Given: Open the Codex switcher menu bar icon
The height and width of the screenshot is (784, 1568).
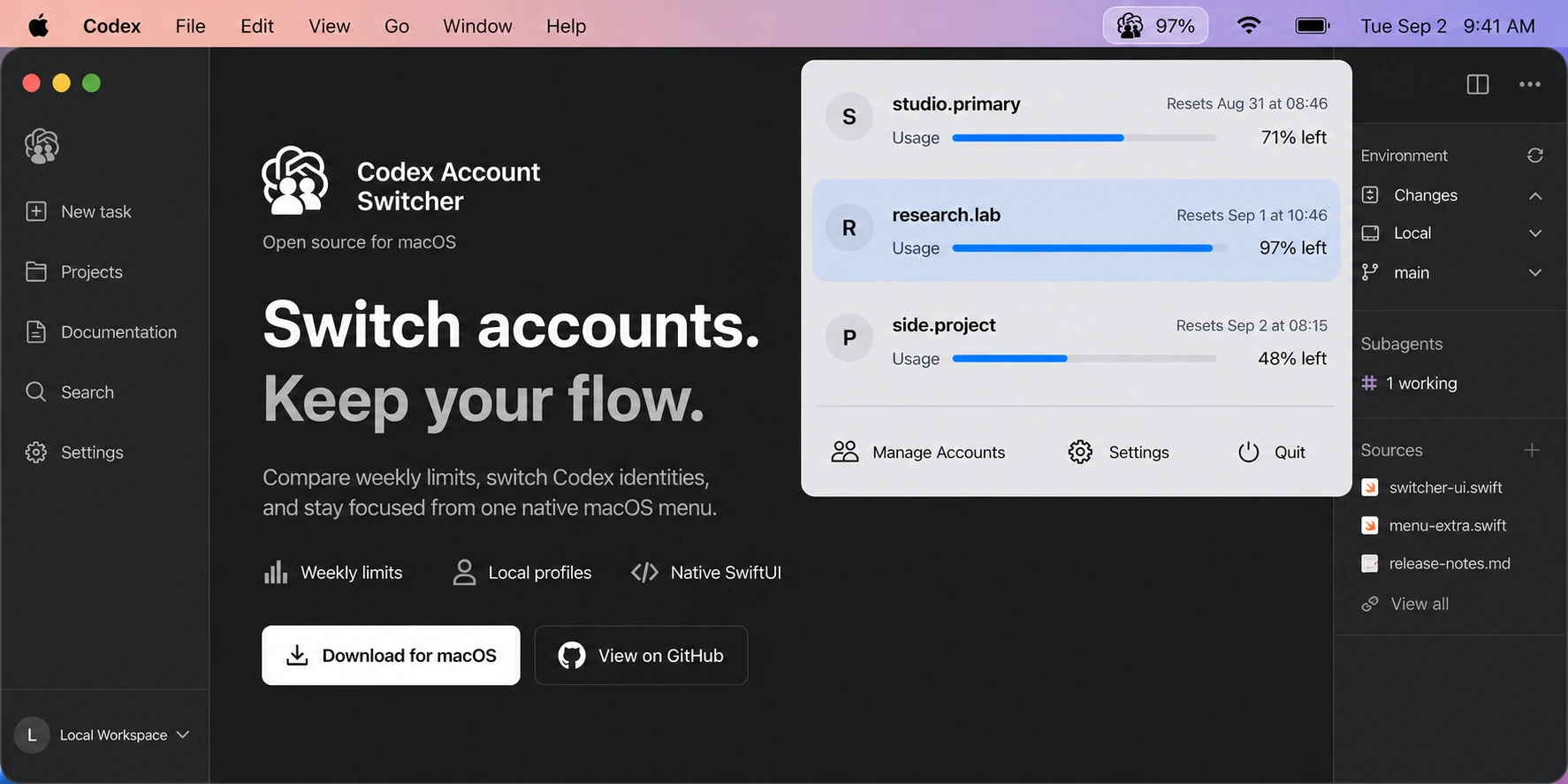Looking at the screenshot, I should click(1154, 27).
